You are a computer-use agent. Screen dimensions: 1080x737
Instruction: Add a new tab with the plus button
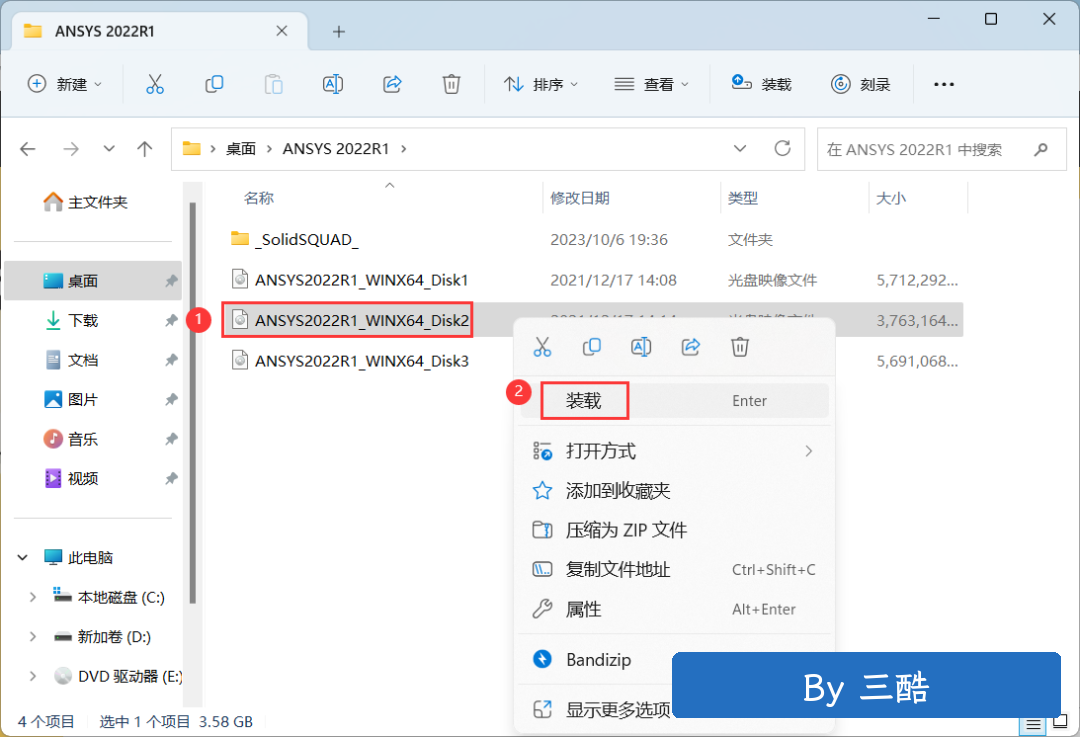pos(338,31)
